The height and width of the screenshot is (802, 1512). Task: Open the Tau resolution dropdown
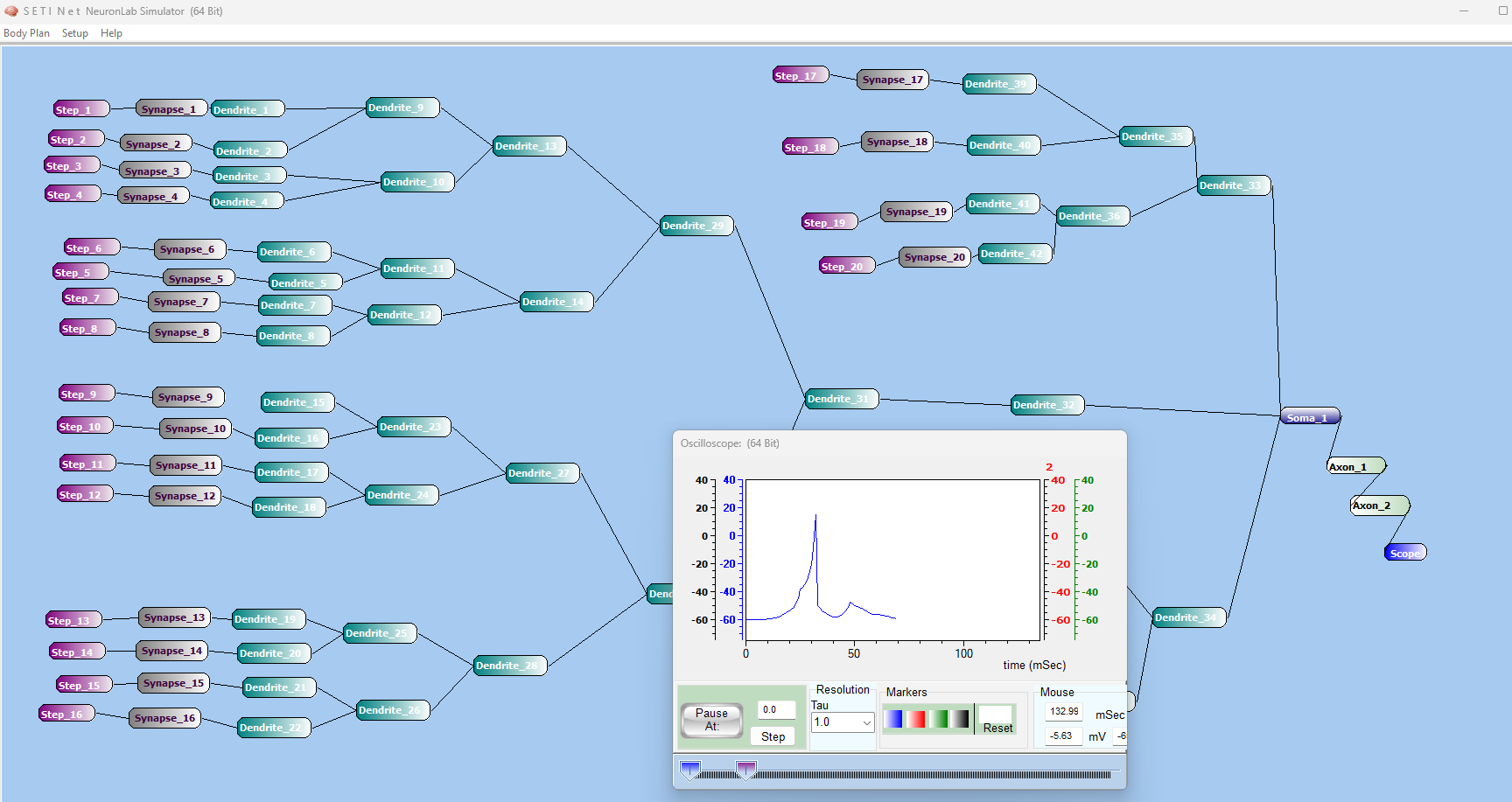click(x=843, y=722)
